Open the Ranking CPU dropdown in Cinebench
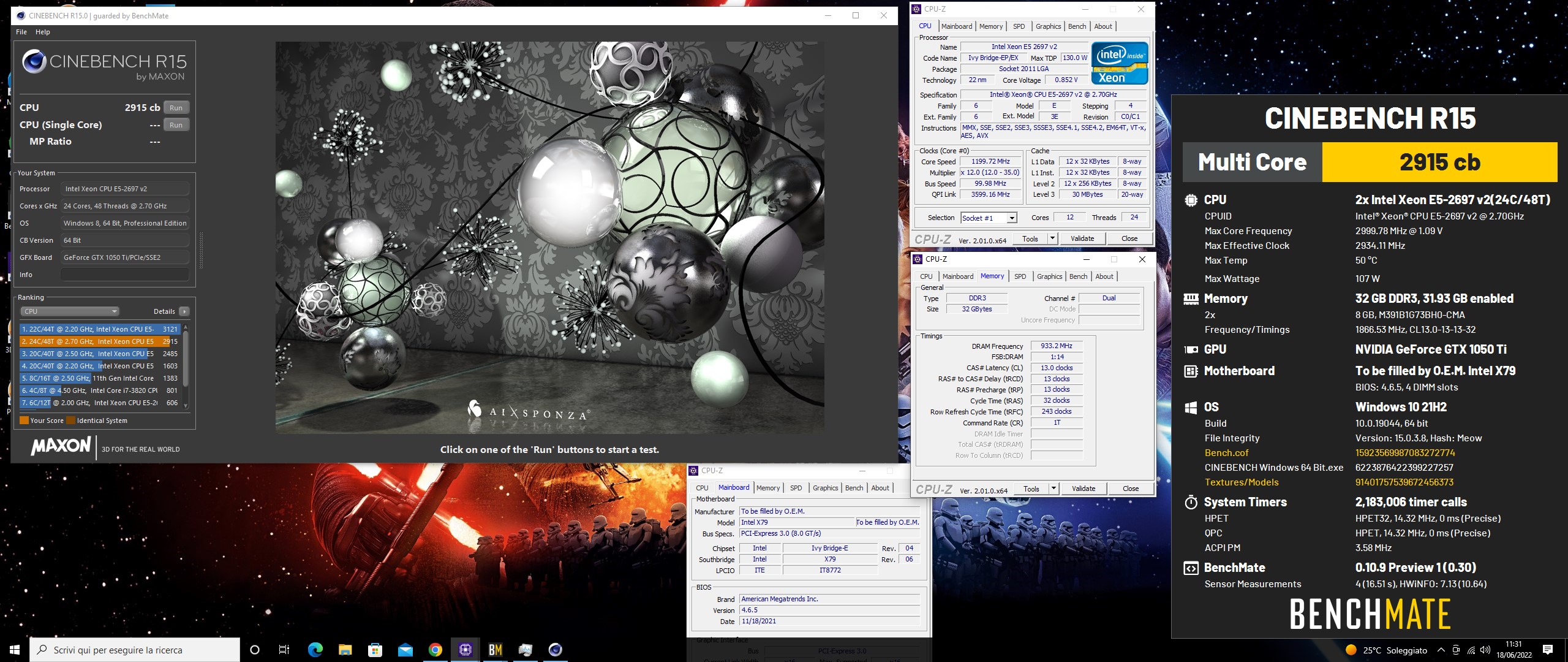1568x662 pixels. coord(70,311)
